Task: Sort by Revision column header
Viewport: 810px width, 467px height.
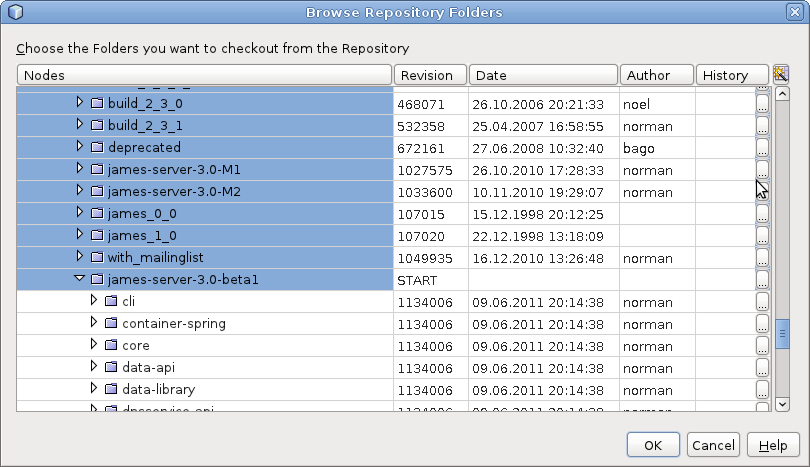Action: tap(430, 75)
